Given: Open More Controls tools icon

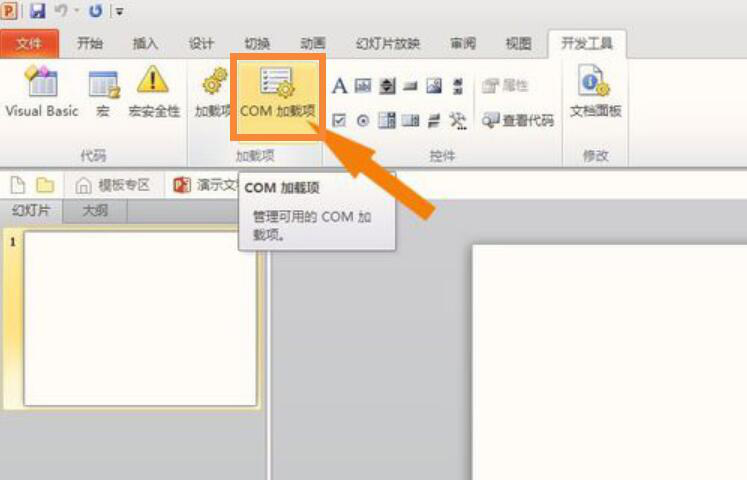Looking at the screenshot, I should pyautogui.click(x=458, y=120).
